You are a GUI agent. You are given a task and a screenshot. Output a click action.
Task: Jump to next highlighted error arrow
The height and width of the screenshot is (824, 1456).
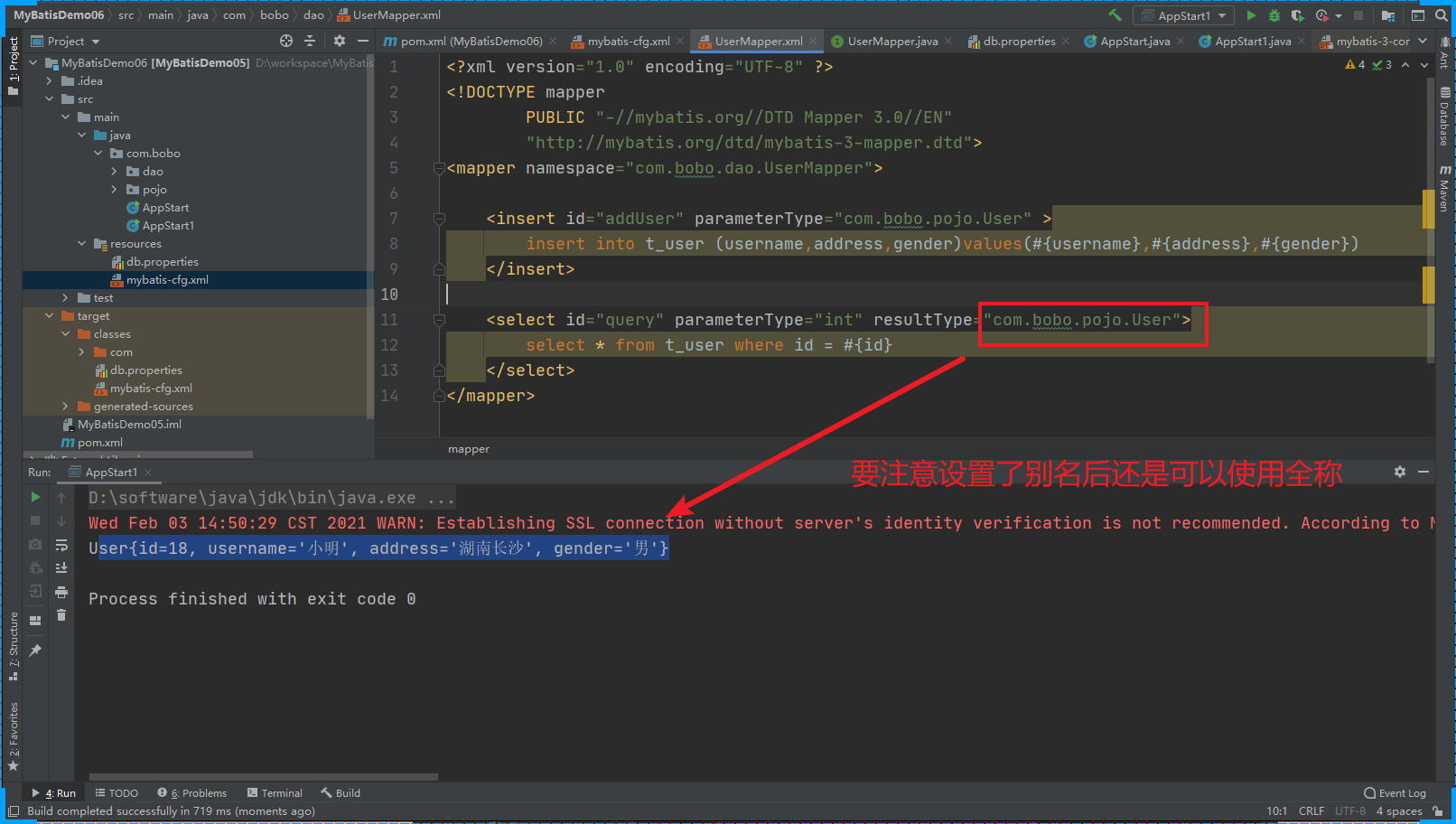1424,65
